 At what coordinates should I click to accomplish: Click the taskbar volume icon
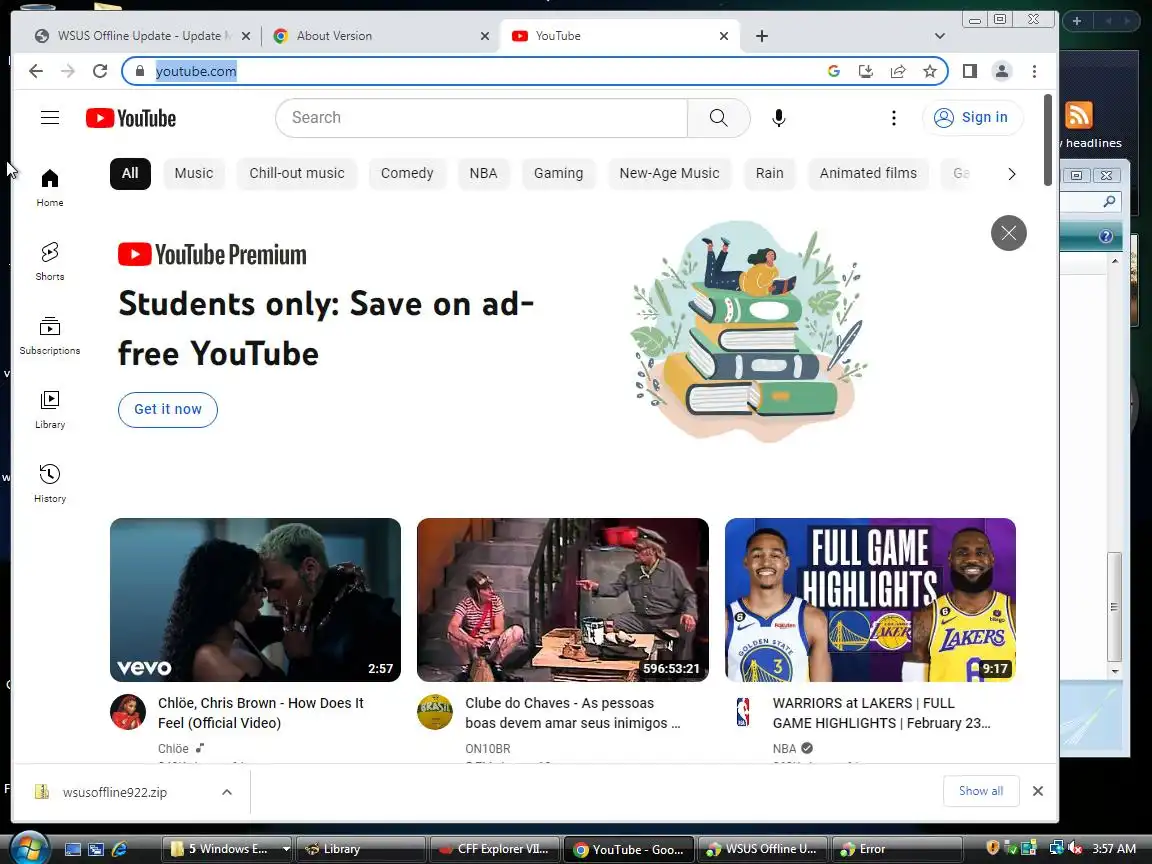pos(1074,849)
